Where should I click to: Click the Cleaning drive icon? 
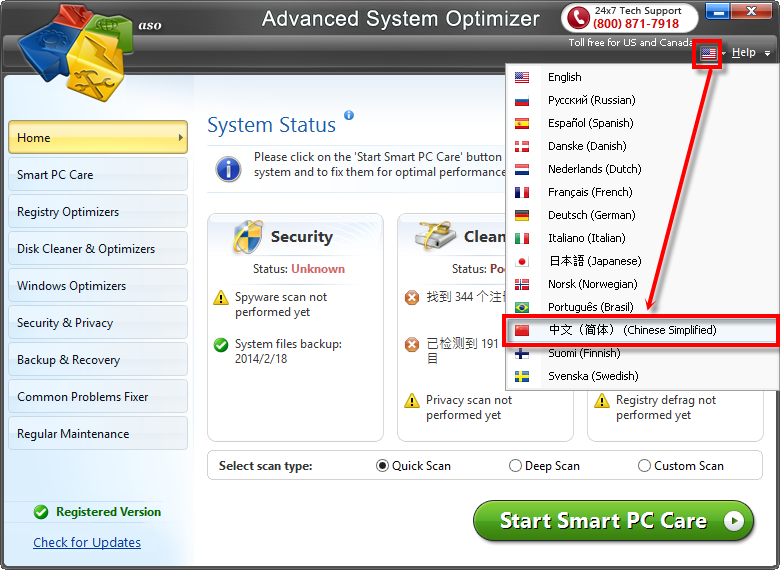436,236
